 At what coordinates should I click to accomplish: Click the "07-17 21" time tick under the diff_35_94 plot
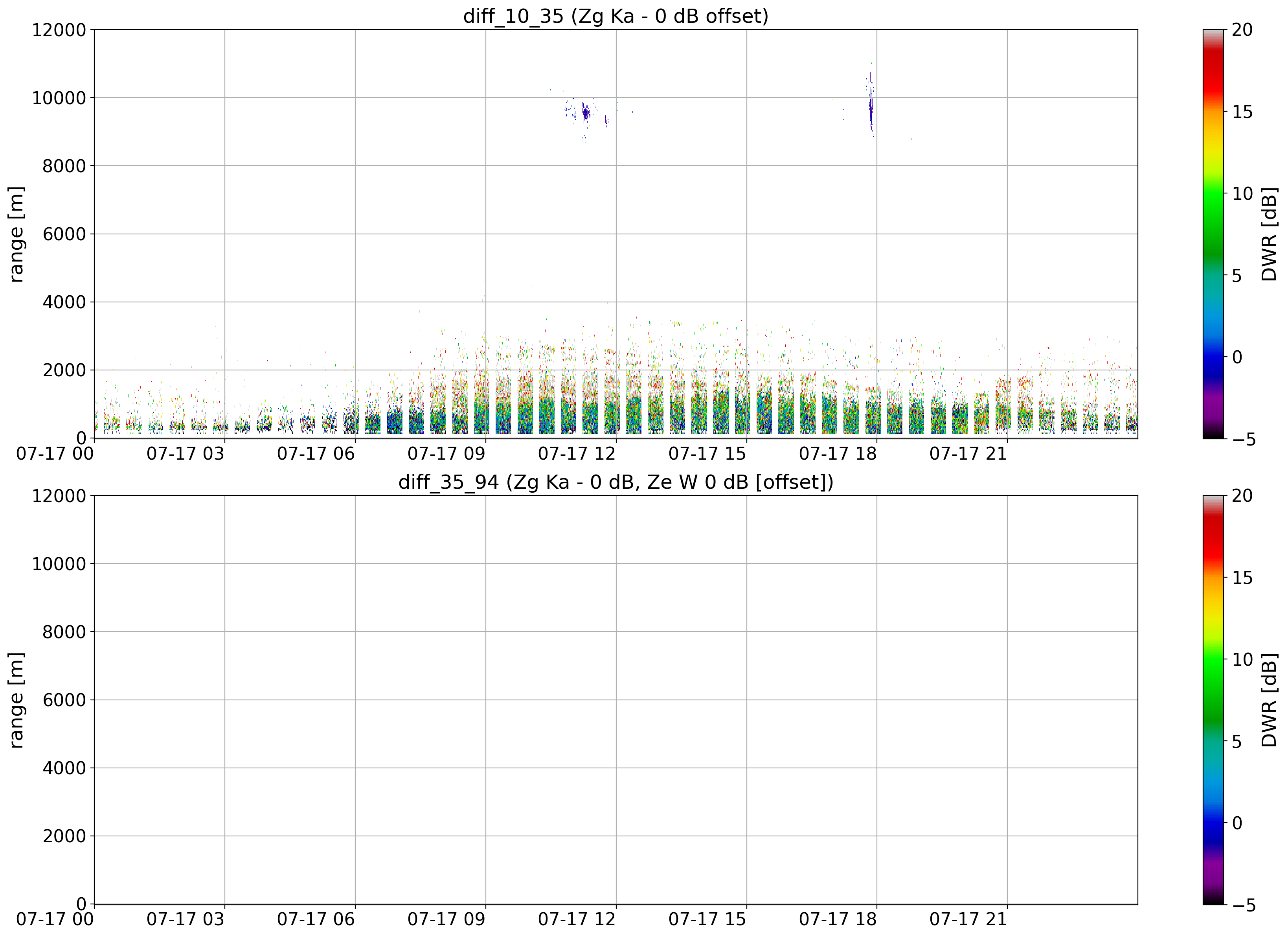click(x=968, y=919)
